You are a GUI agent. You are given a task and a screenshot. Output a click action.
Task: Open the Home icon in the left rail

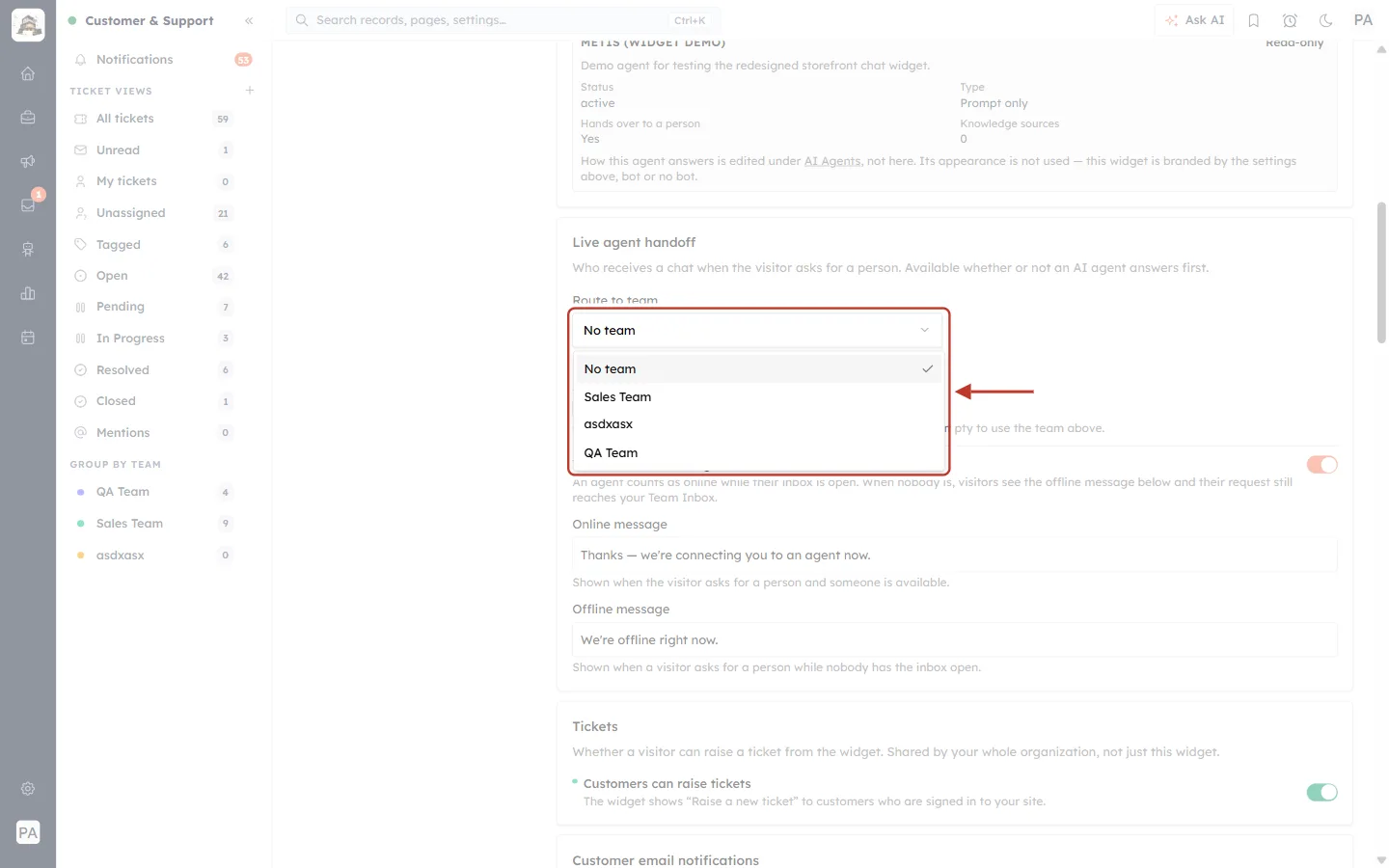tap(28, 73)
